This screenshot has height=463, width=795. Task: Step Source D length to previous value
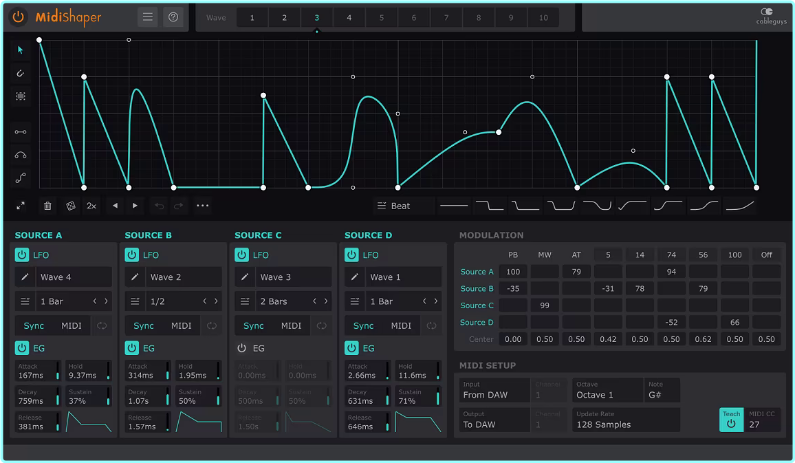(424, 301)
